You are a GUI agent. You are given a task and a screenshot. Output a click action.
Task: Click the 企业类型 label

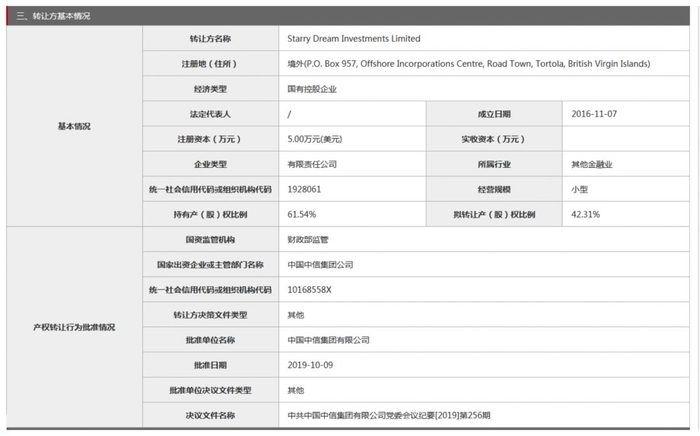point(210,164)
